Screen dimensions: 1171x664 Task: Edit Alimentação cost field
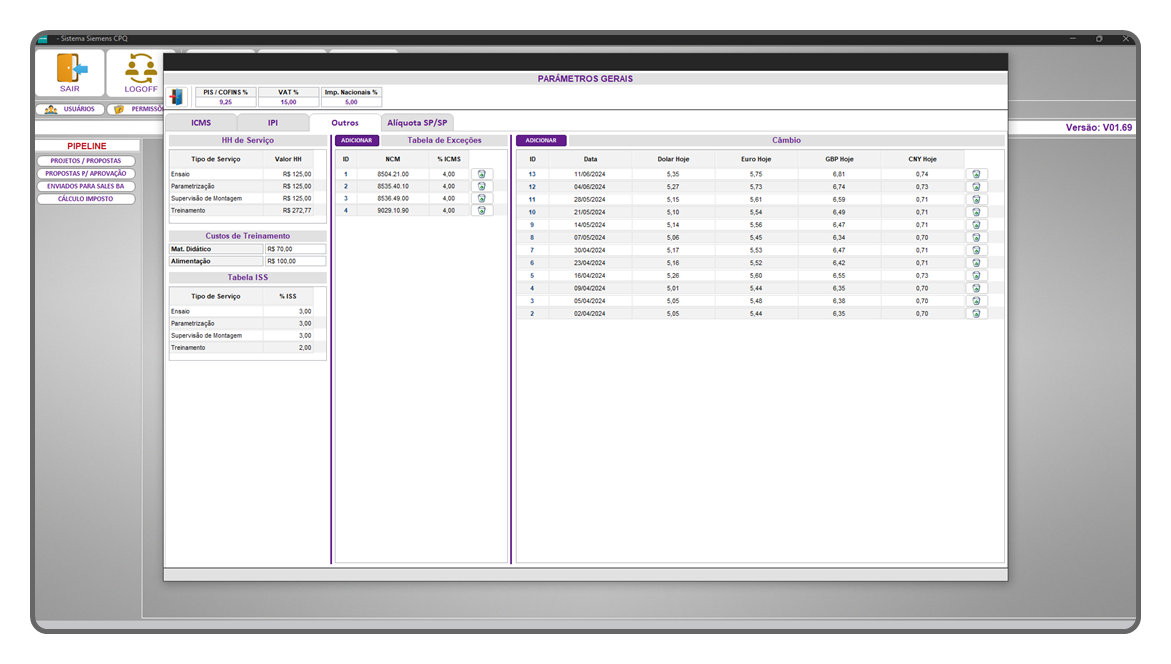(x=295, y=261)
